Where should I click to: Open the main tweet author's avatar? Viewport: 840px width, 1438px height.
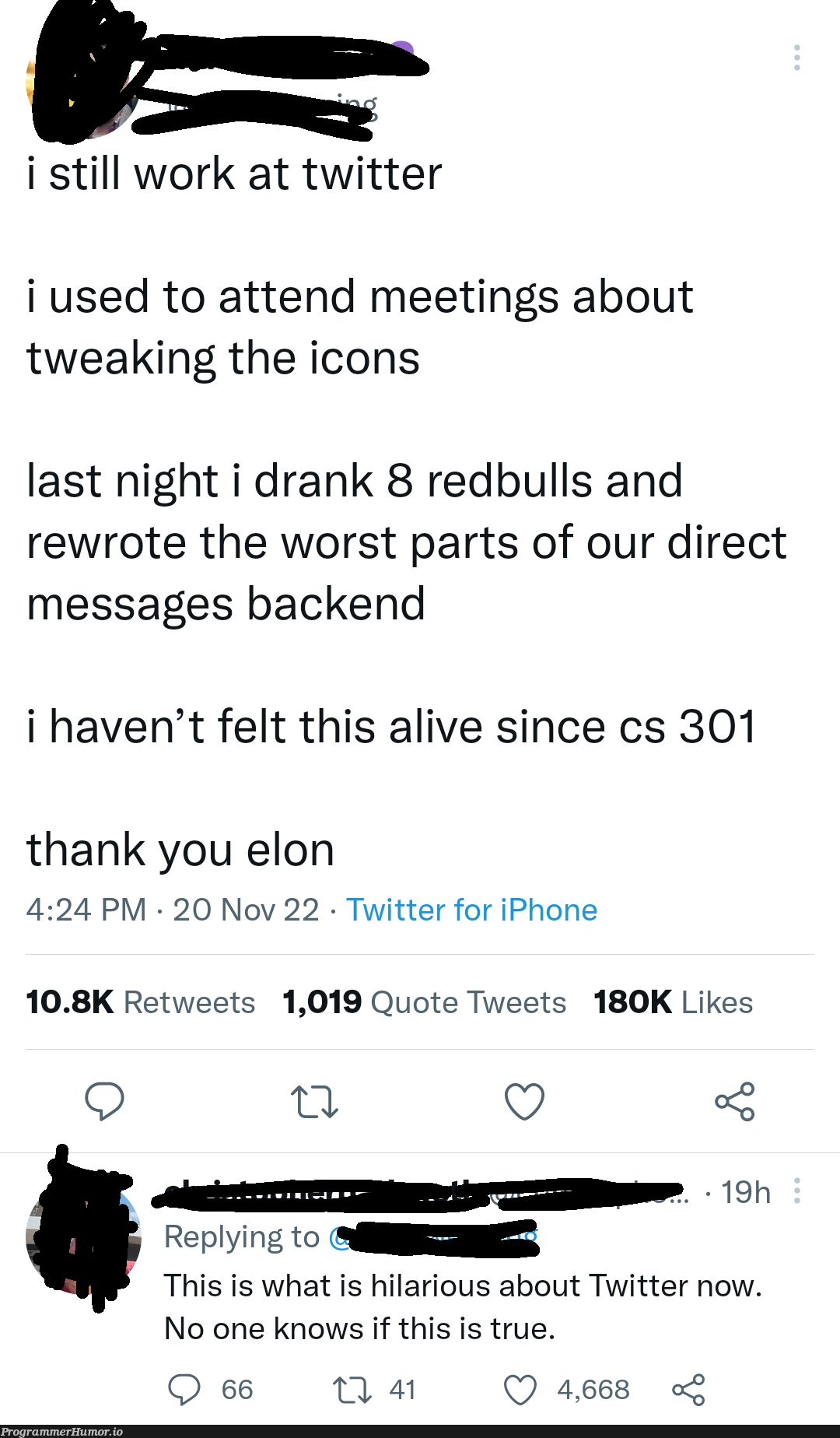click(x=82, y=86)
